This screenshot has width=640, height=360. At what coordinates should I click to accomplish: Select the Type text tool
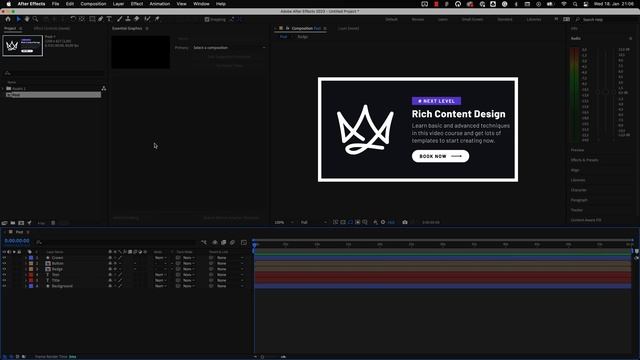pyautogui.click(x=109, y=19)
